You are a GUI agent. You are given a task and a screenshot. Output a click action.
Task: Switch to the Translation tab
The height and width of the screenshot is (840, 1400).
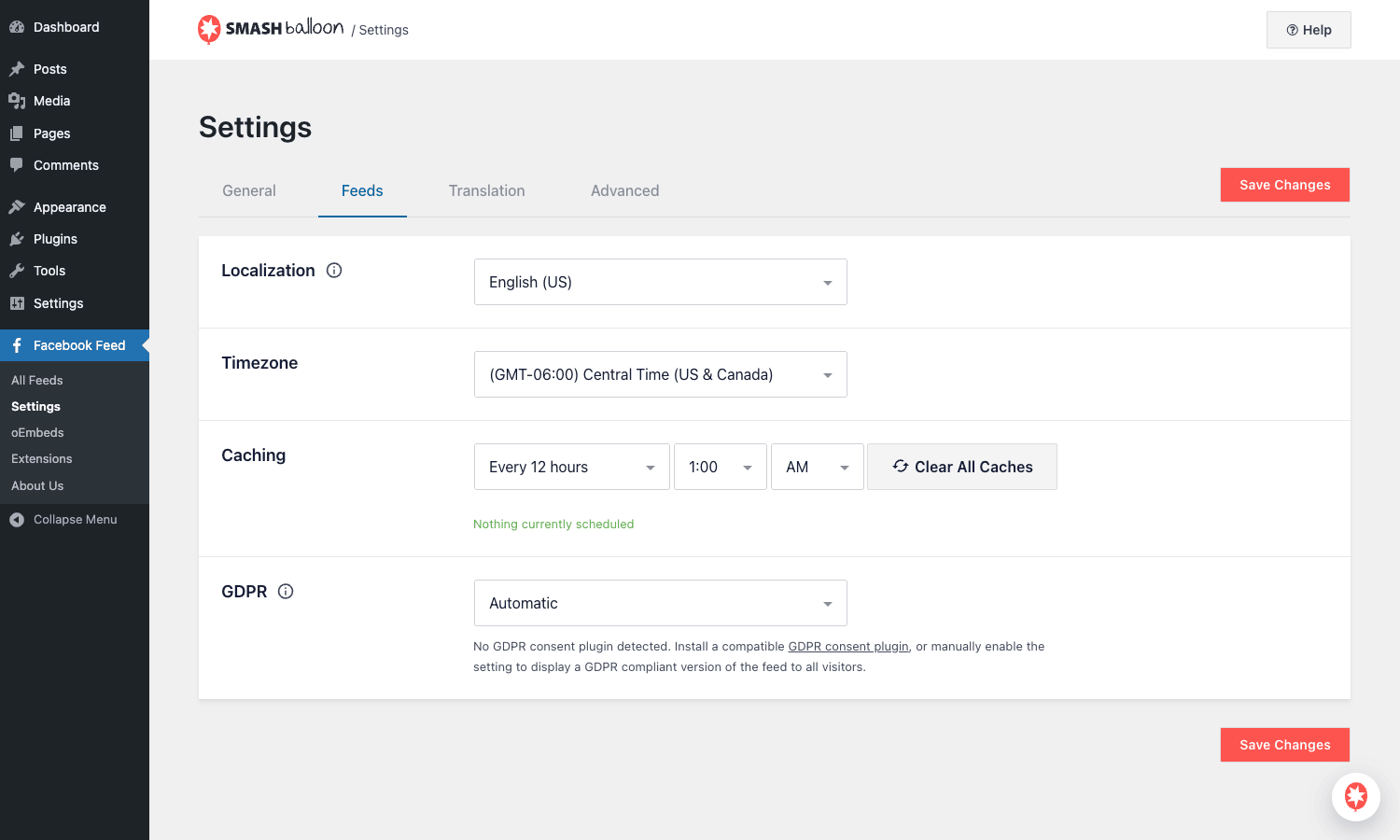[x=487, y=190]
